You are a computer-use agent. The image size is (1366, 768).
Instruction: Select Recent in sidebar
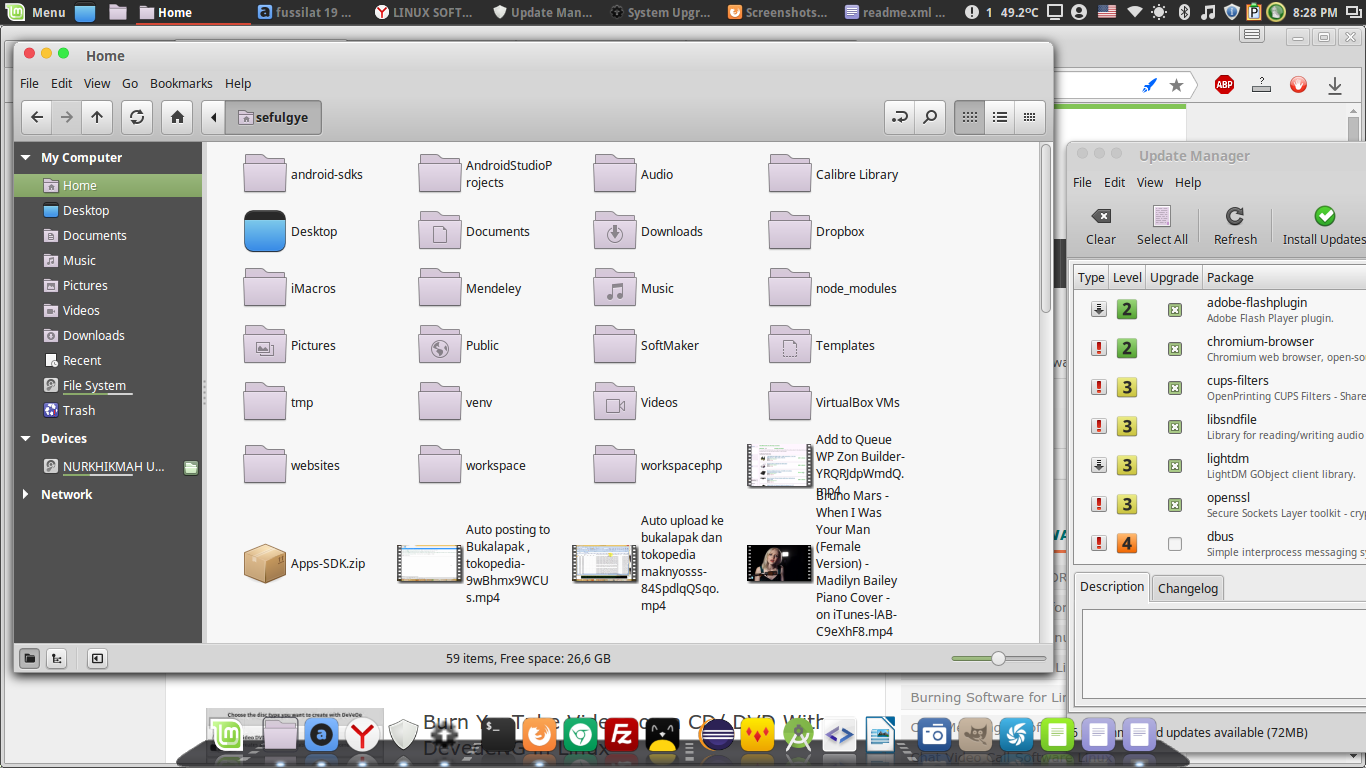[82, 360]
